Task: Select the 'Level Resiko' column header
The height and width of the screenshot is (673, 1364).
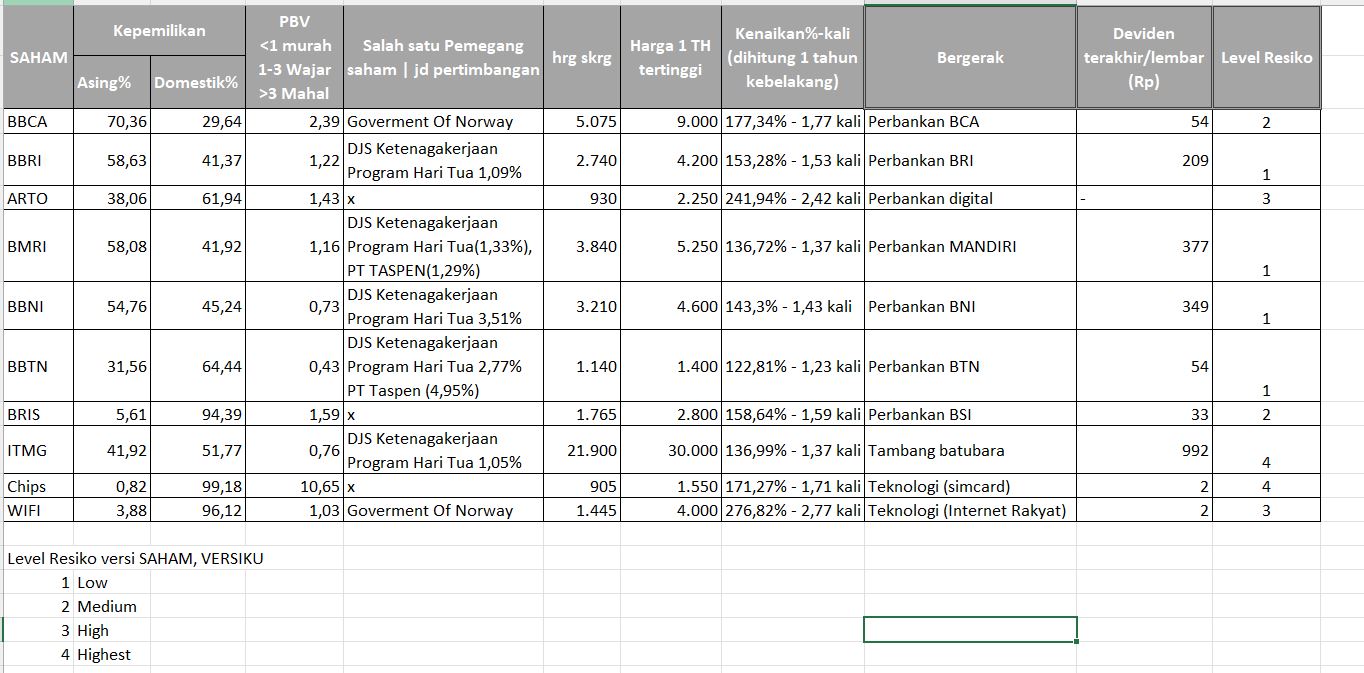Action: coord(1267,58)
